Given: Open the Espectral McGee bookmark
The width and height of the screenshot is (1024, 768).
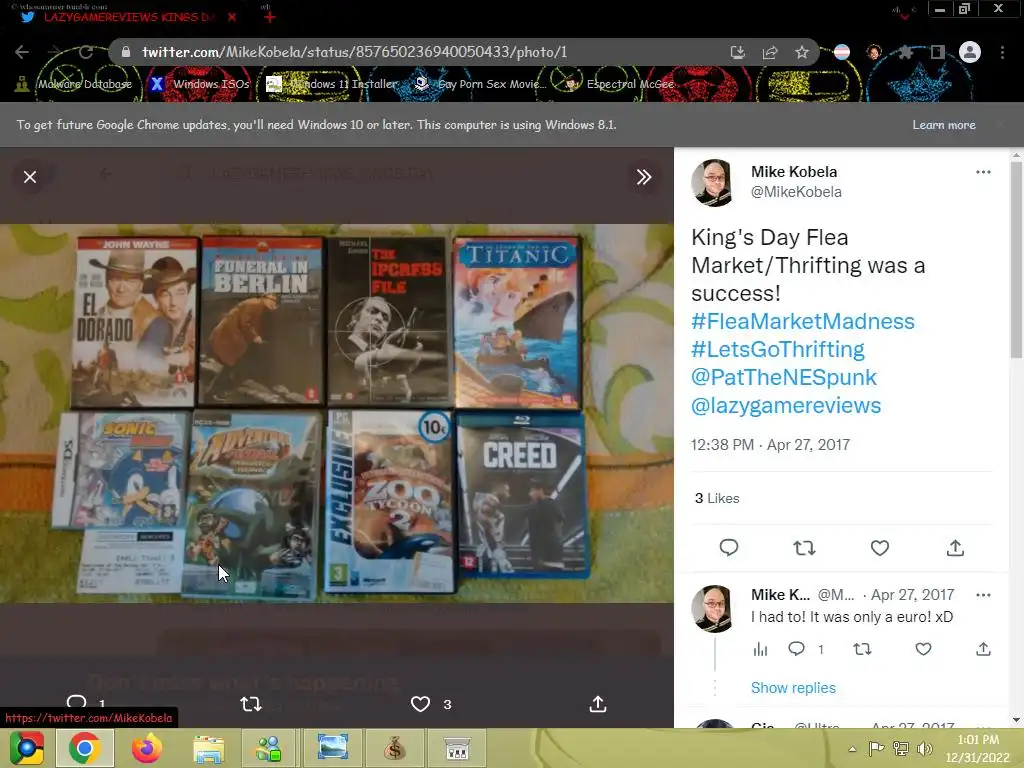Looking at the screenshot, I should tap(619, 84).
